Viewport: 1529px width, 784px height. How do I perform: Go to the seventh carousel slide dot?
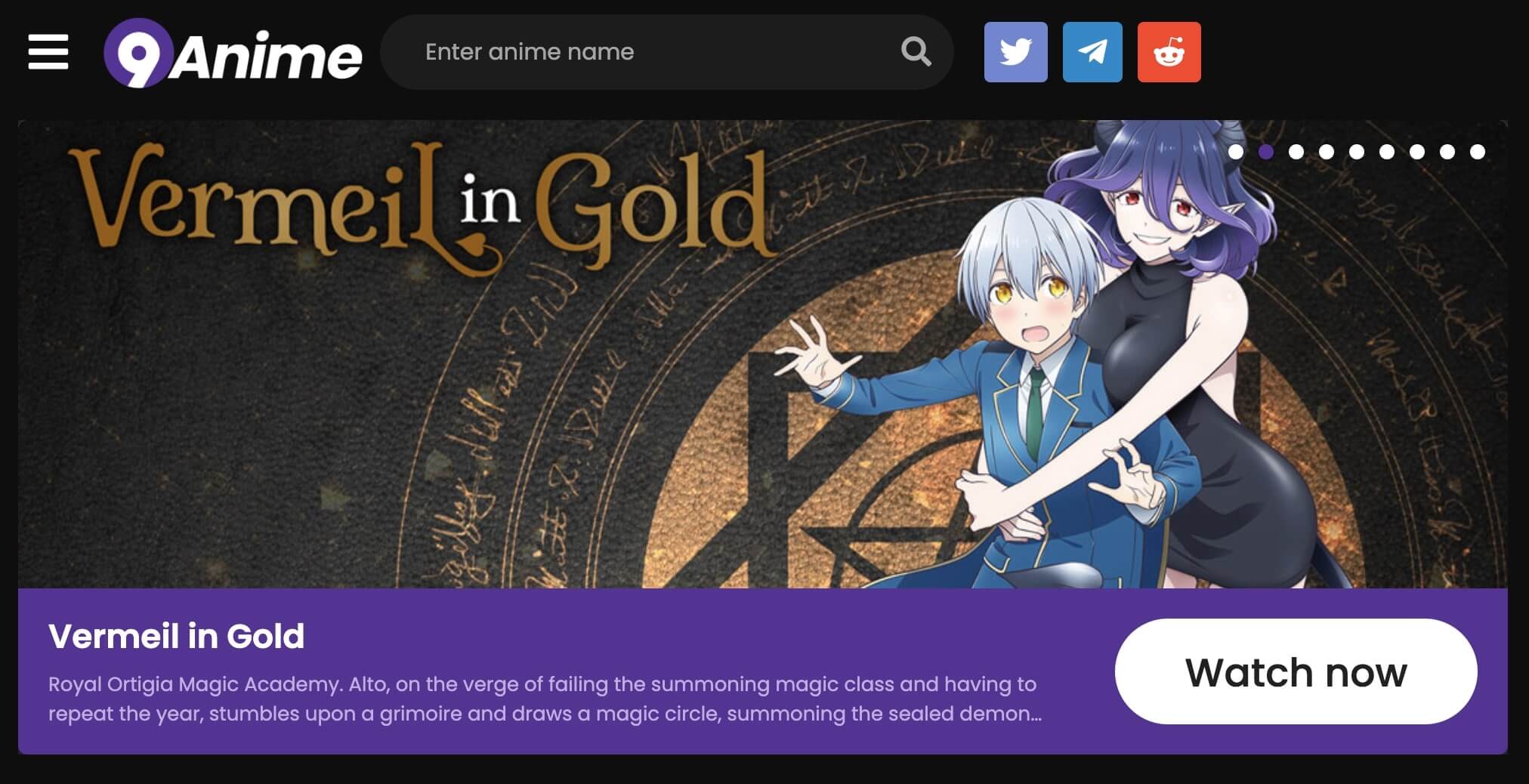(1417, 152)
